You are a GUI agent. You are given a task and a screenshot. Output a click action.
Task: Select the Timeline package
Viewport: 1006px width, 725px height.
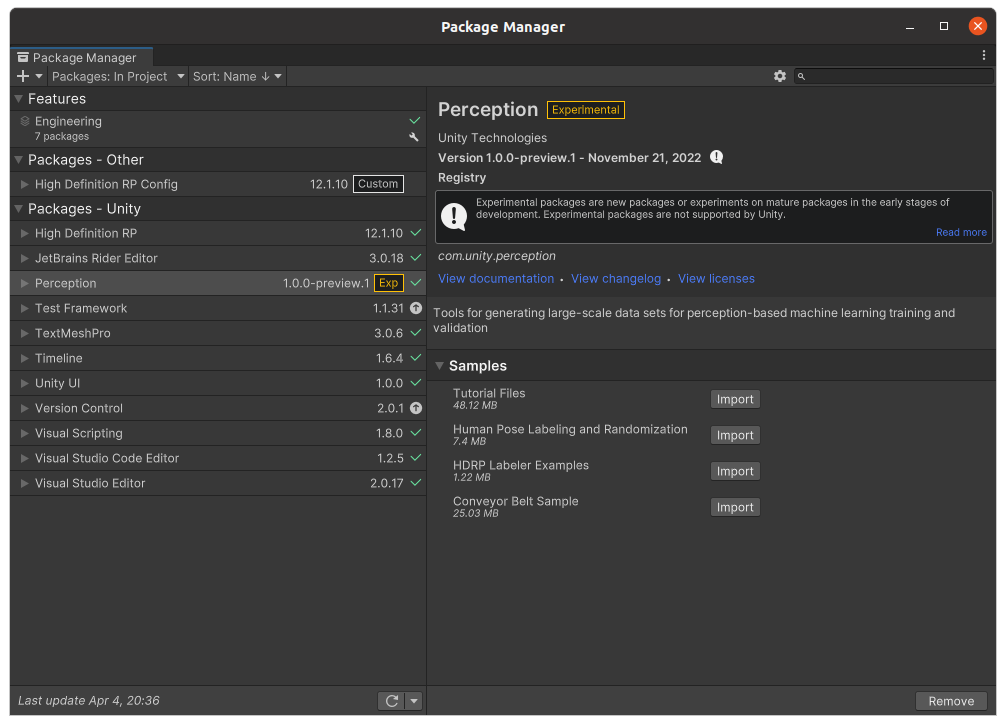(x=218, y=359)
